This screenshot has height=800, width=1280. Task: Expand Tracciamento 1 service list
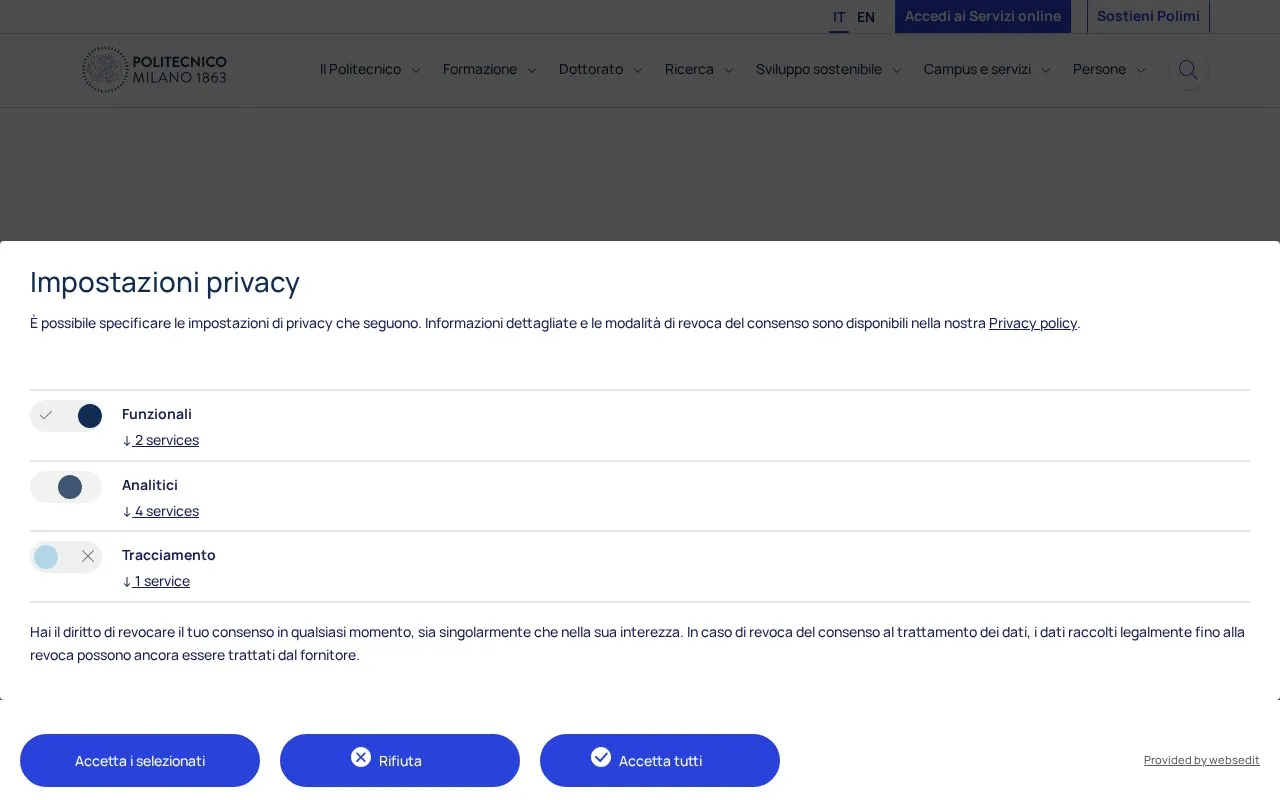pyautogui.click(x=156, y=581)
